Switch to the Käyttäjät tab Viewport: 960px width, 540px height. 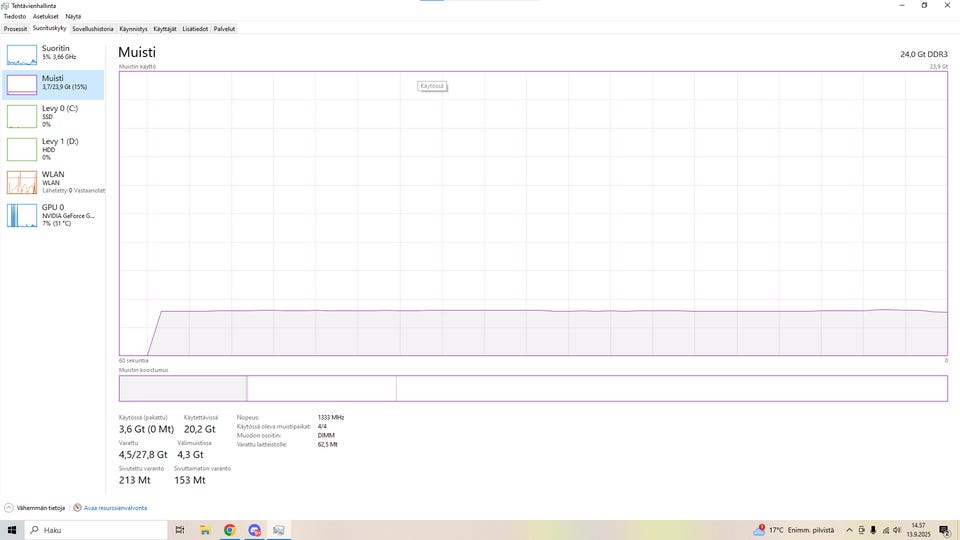(165, 29)
